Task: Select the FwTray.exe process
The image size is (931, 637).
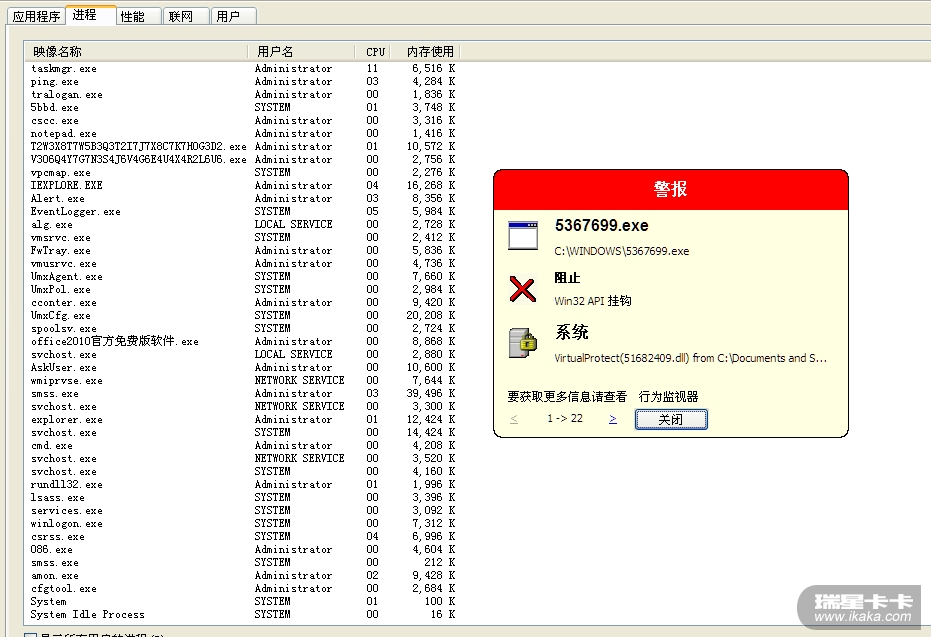Action: tap(242, 251)
